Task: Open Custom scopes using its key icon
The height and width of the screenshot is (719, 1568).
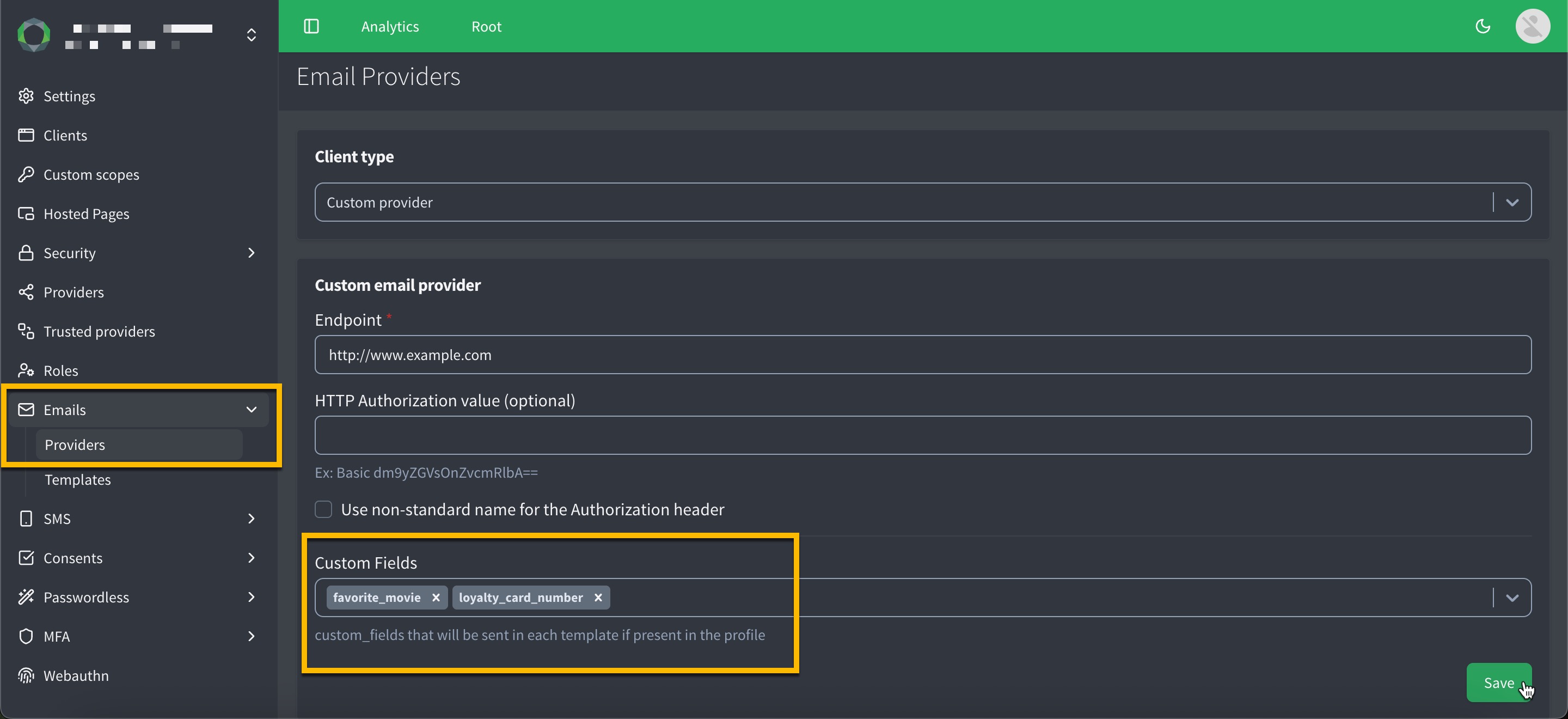Action: coord(26,174)
